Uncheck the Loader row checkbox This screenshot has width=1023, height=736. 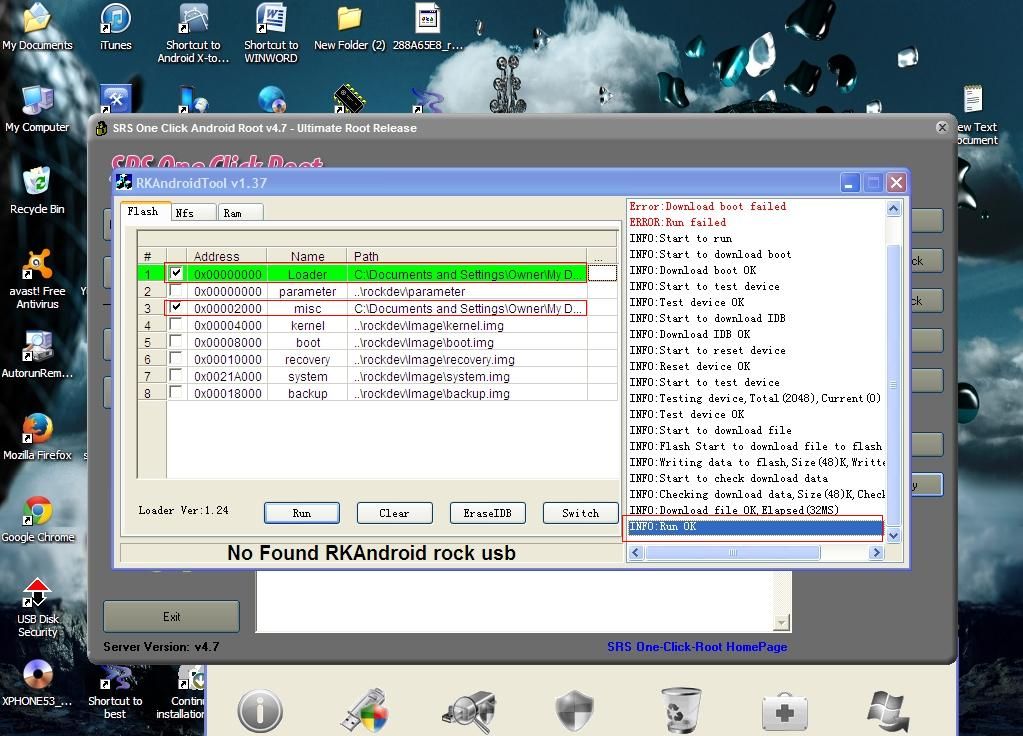[176, 273]
